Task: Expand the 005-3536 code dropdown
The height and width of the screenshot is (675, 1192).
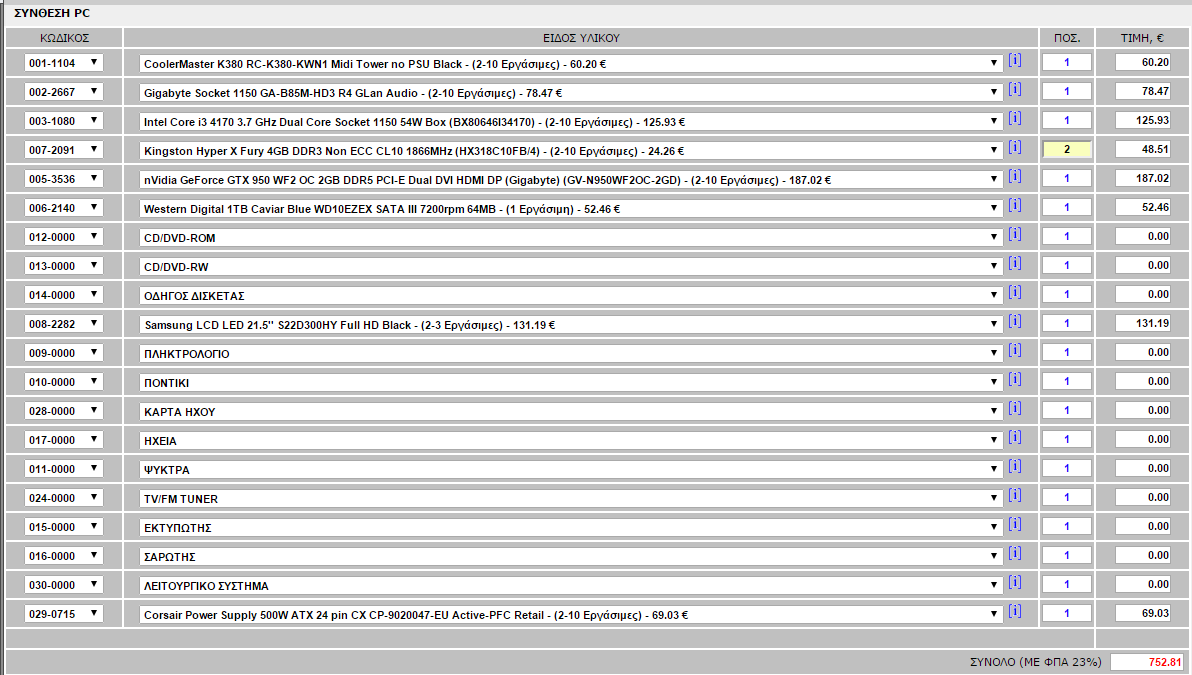Action: tap(64, 179)
